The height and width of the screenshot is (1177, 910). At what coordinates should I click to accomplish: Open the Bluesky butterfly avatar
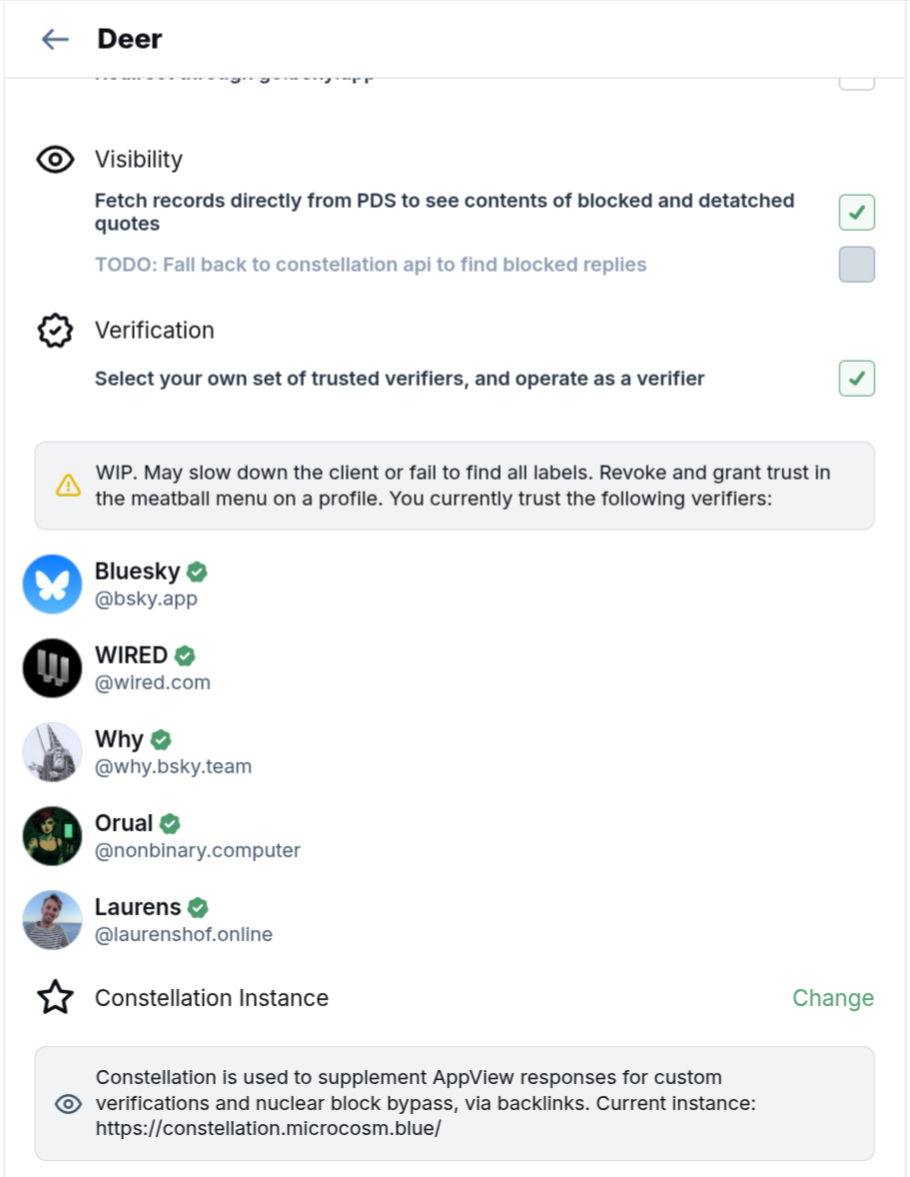click(52, 584)
